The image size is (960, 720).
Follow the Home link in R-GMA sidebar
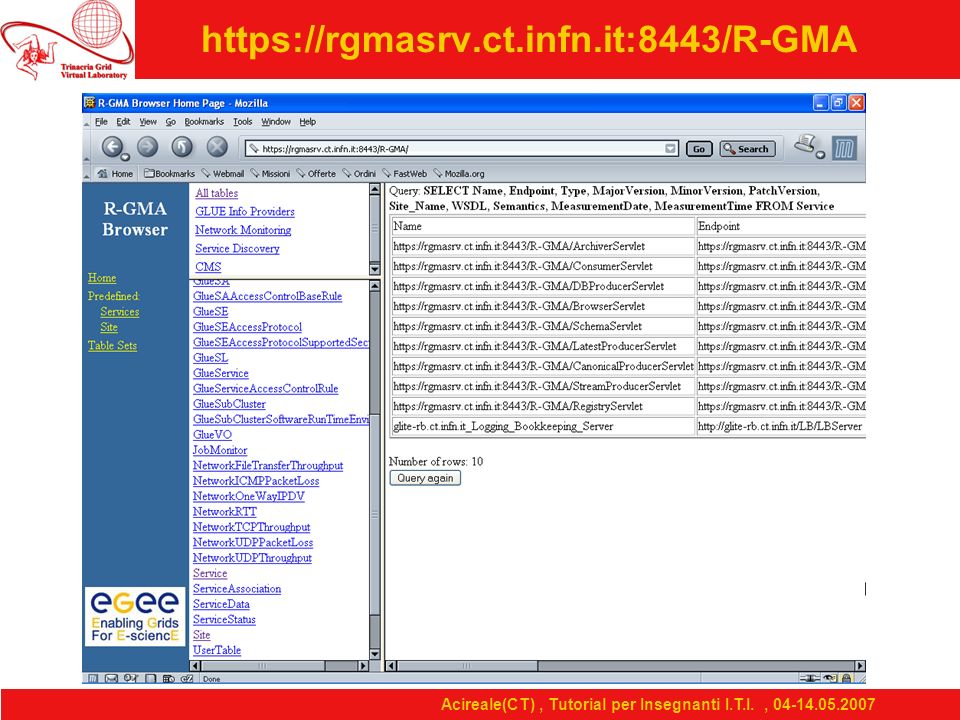point(102,278)
